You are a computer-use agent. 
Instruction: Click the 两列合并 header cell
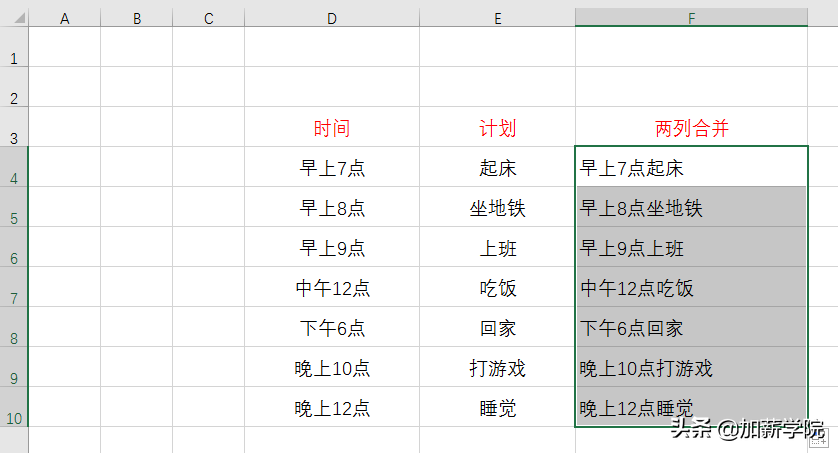click(692, 127)
